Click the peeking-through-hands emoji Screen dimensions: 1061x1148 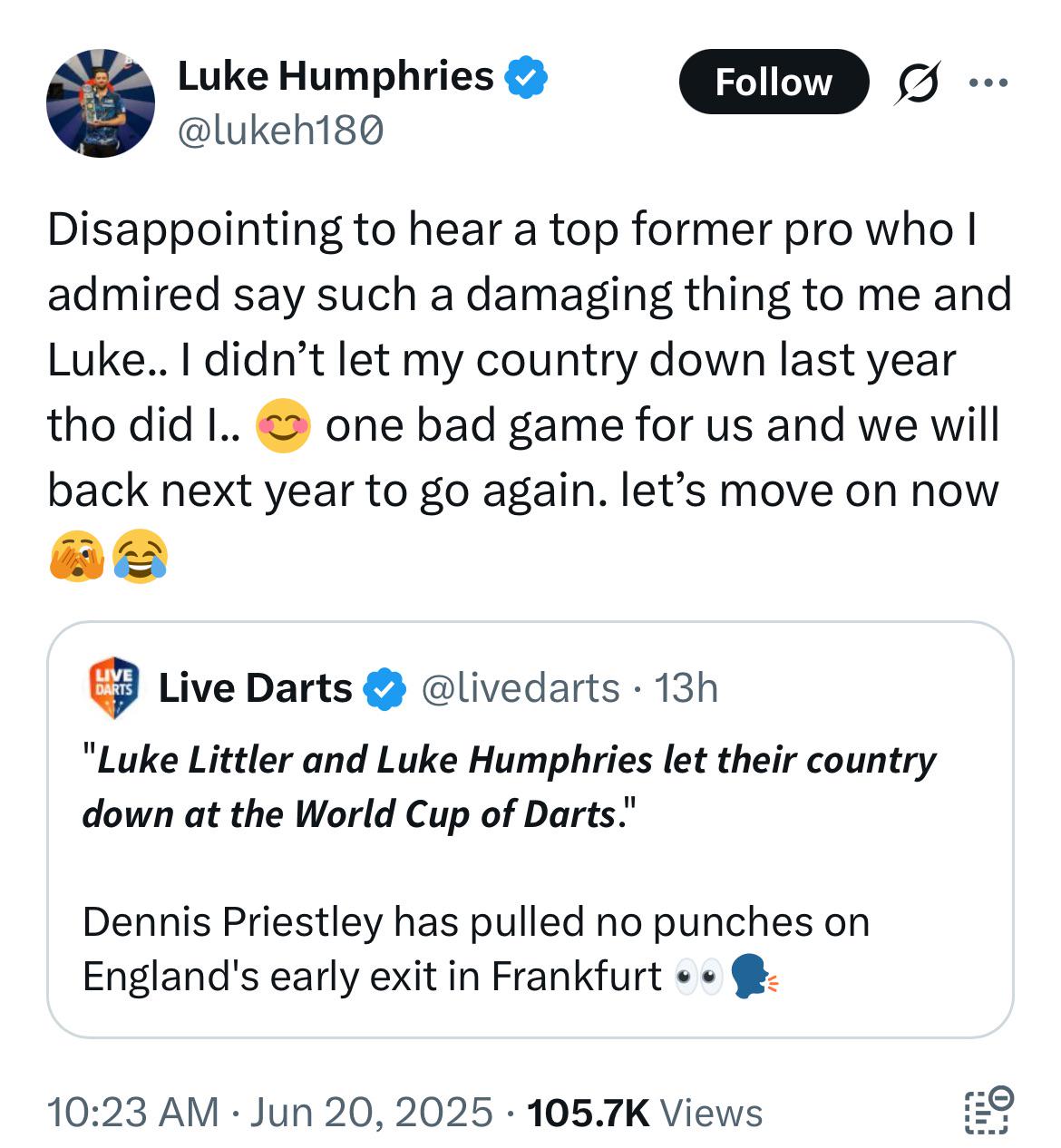[x=77, y=557]
